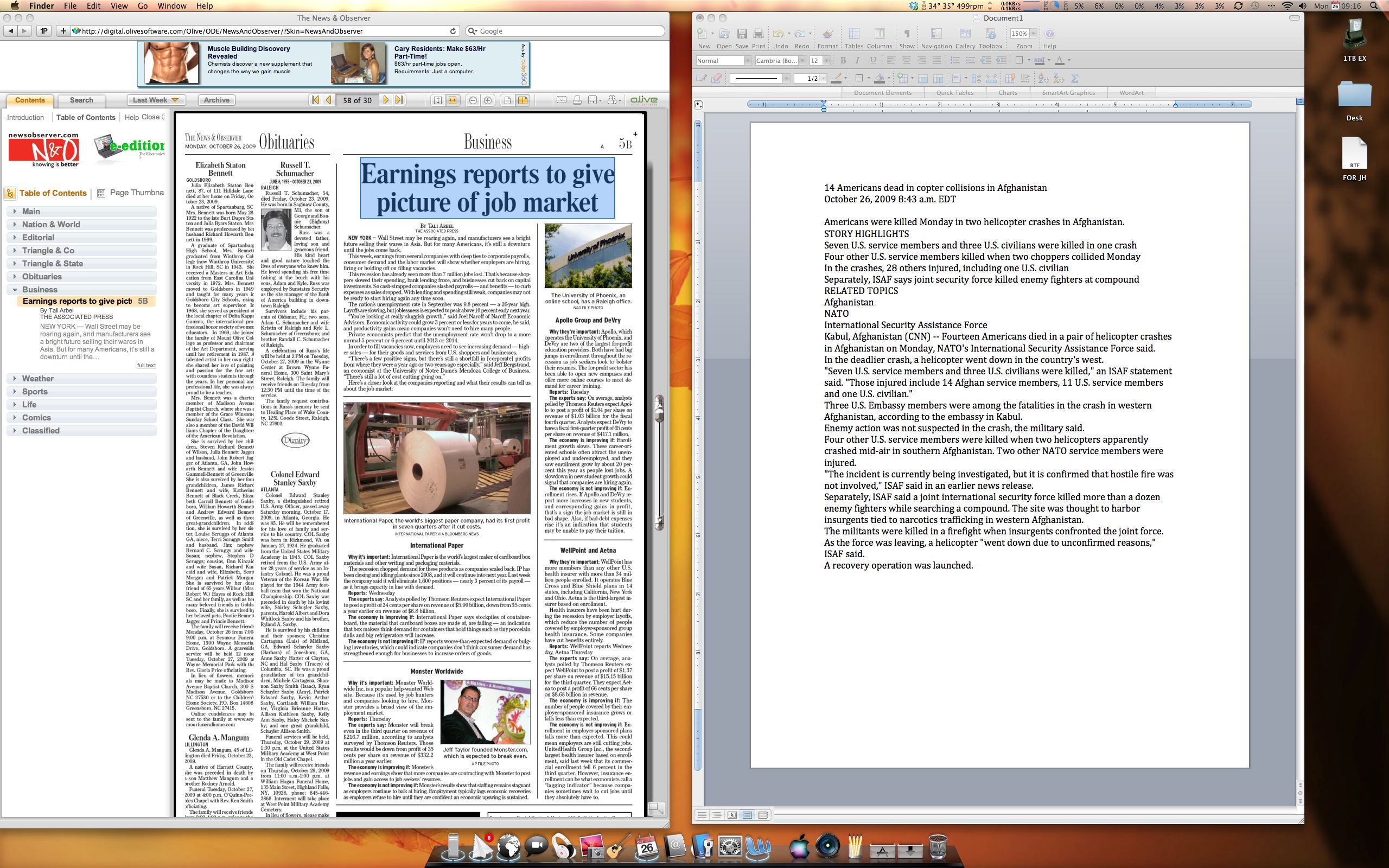Switch to Page Thumbnails tab
This screenshot has height=868, width=1389.
131,193
